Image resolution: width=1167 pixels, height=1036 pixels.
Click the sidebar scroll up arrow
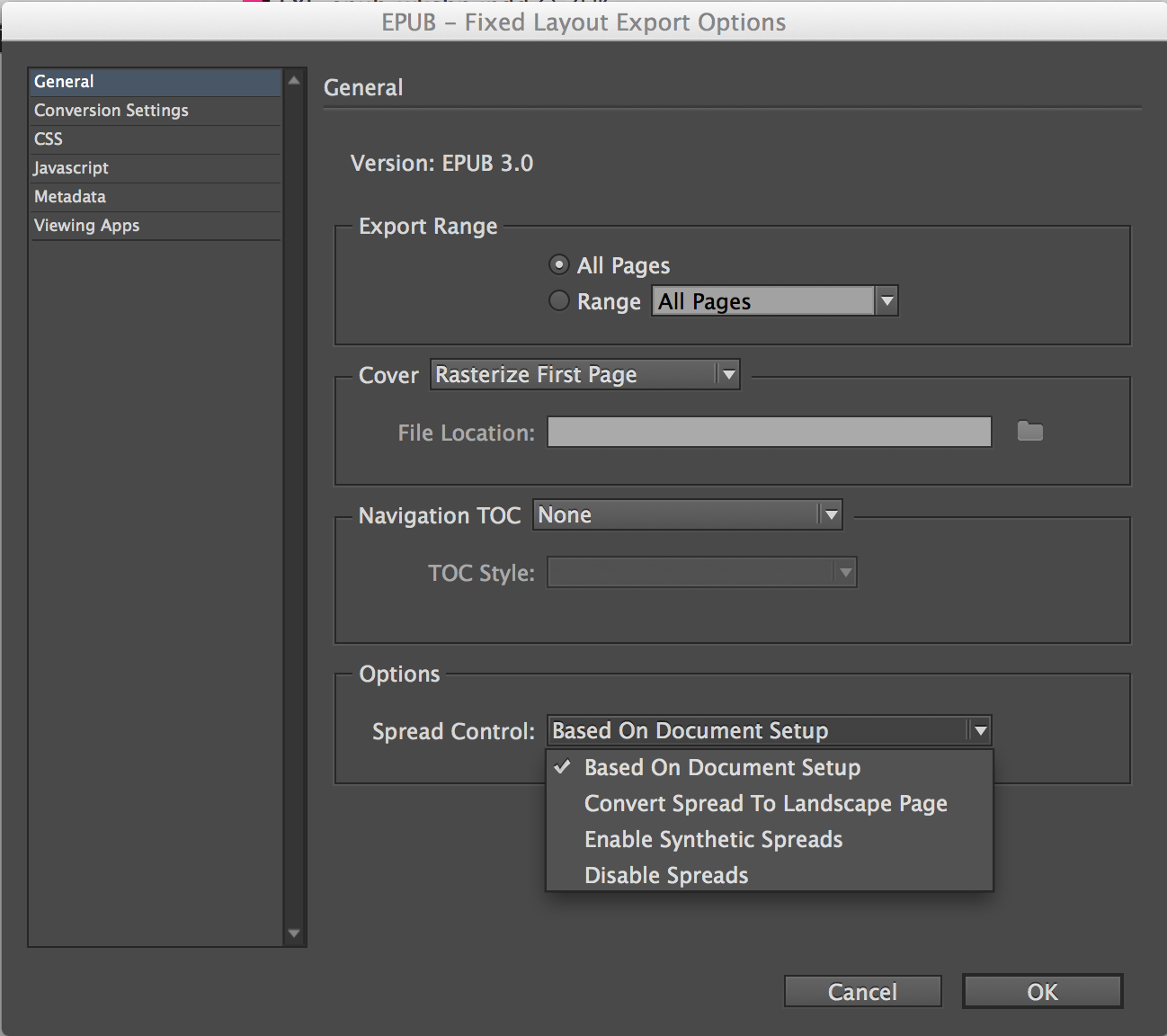(x=294, y=81)
